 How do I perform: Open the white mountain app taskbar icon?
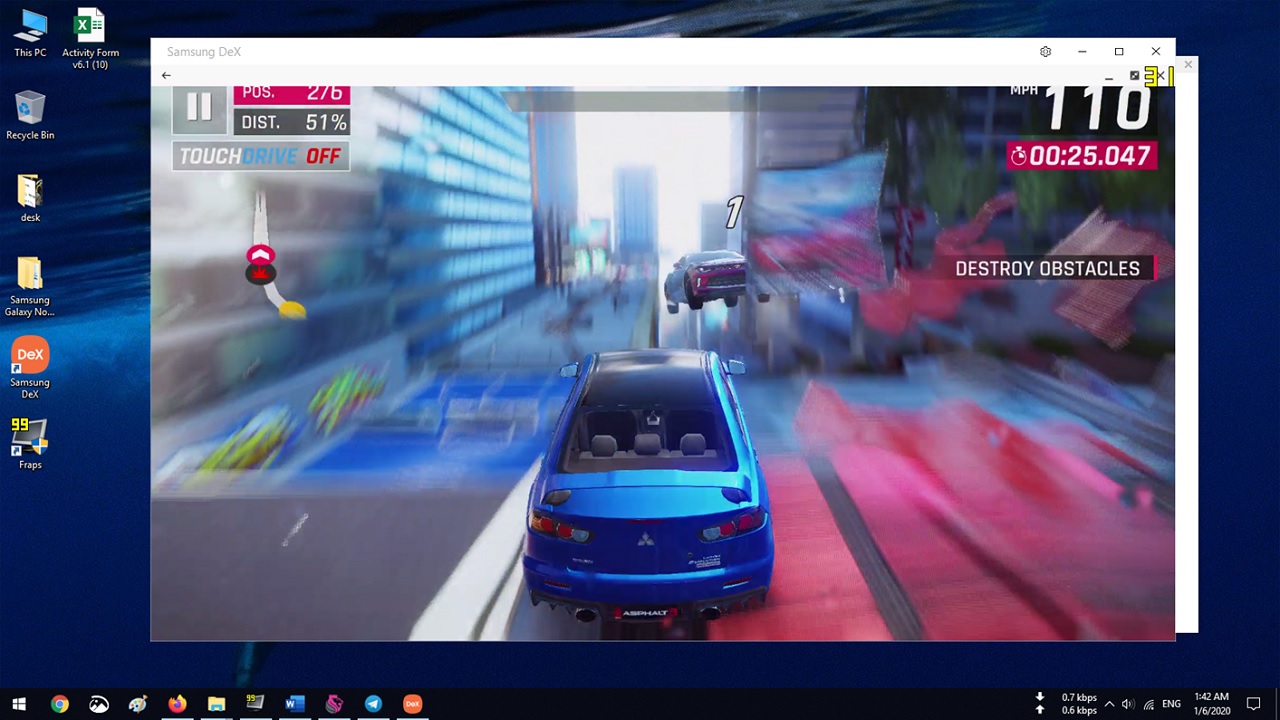99,704
